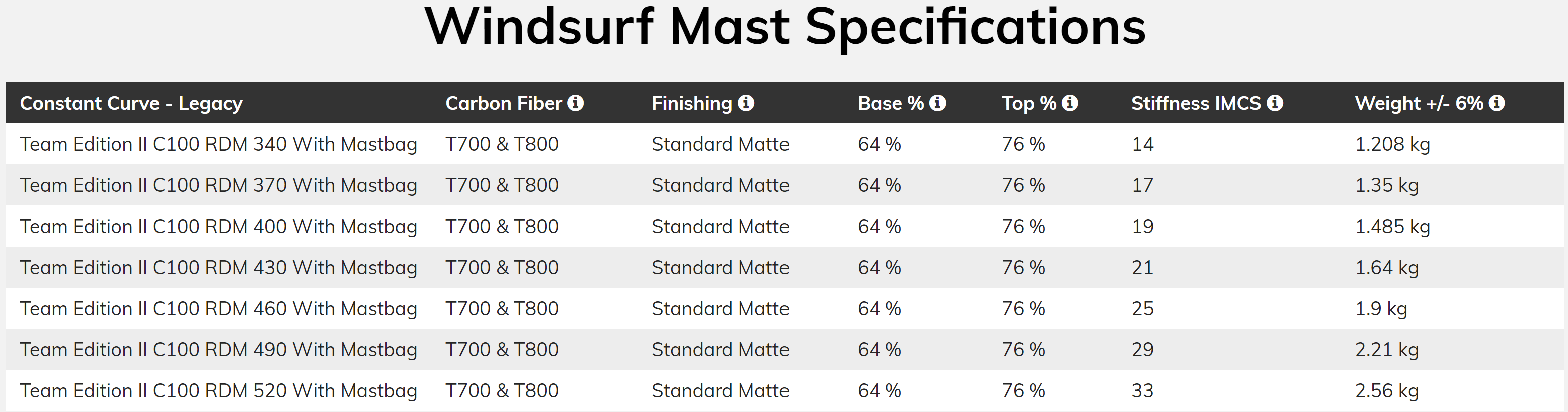Open the Finishing info icon tooltip
This screenshot has width=1568, height=412.
tap(746, 103)
